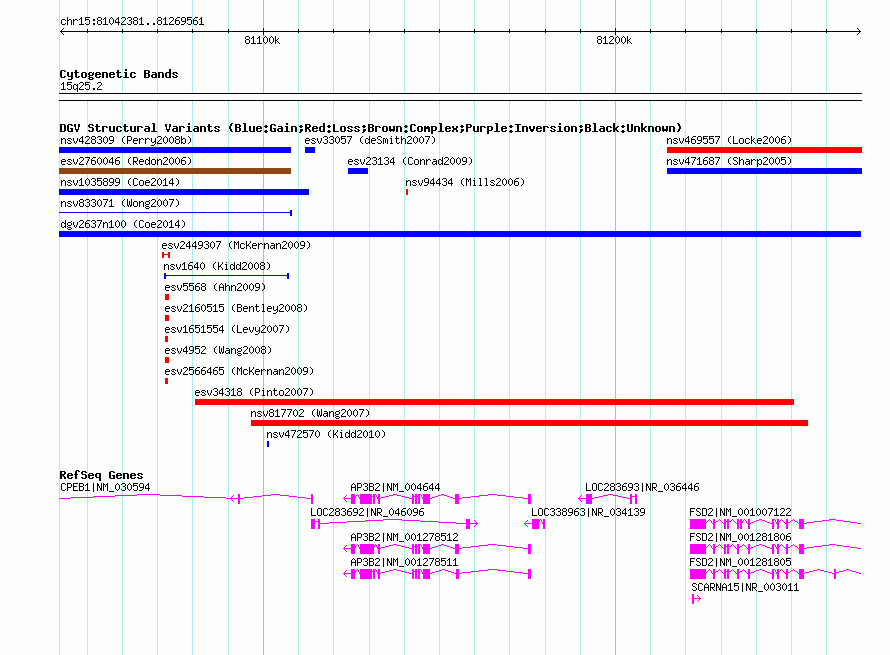Click the red esv1651554 marker
The height and width of the screenshot is (655, 890).
click(166, 339)
